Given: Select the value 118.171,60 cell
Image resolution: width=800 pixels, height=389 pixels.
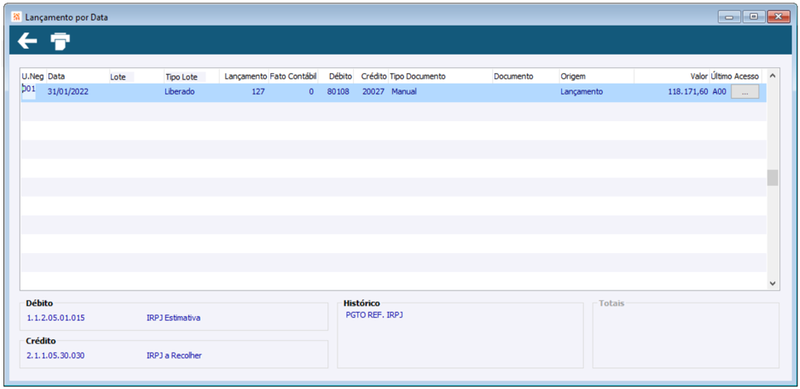Looking at the screenshot, I should tap(687, 92).
